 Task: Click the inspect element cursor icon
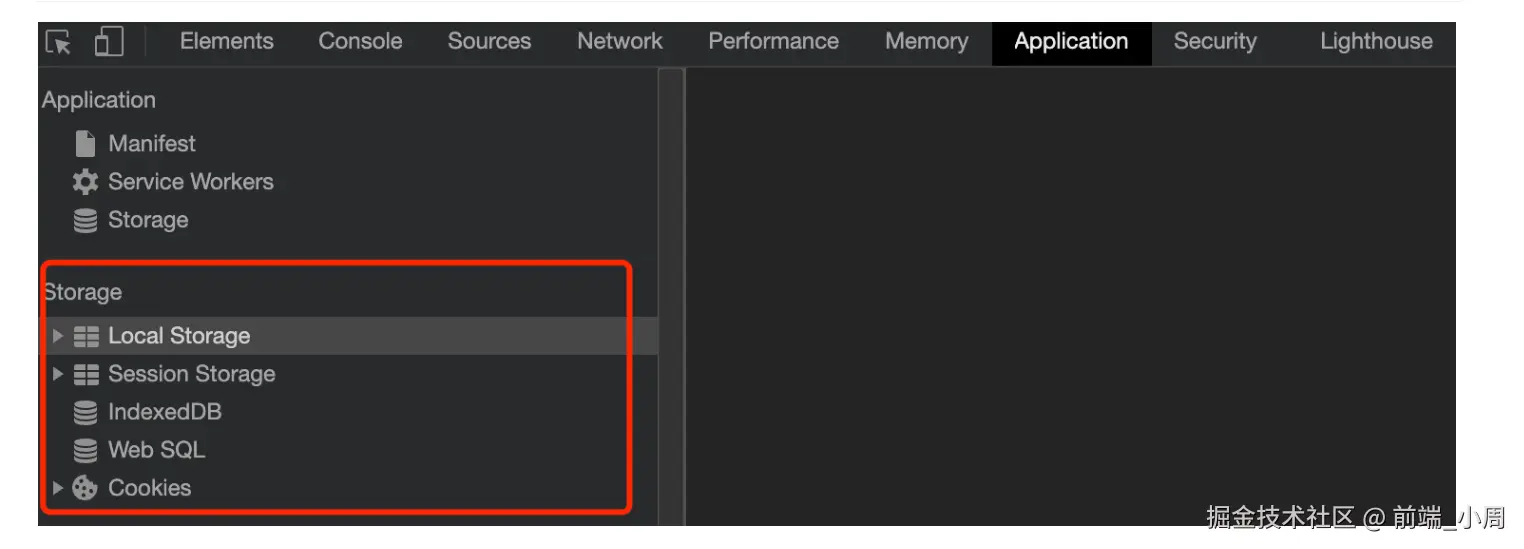click(x=59, y=43)
